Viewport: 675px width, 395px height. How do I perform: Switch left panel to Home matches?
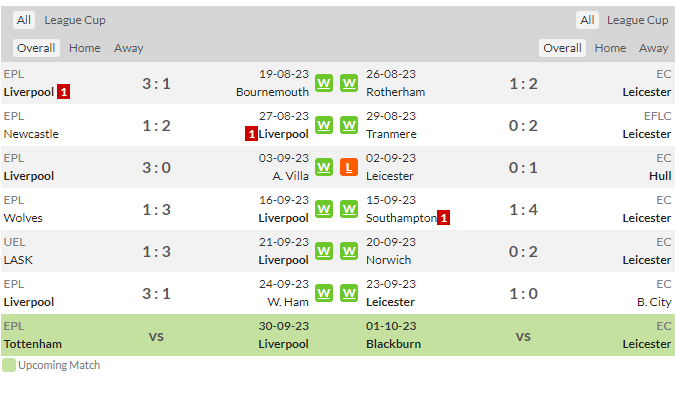click(x=85, y=48)
